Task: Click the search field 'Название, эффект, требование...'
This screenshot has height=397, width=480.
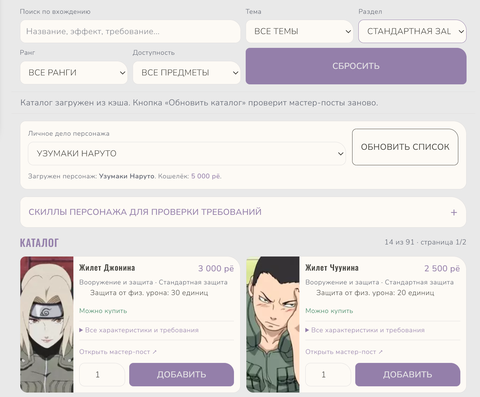Action: click(130, 31)
